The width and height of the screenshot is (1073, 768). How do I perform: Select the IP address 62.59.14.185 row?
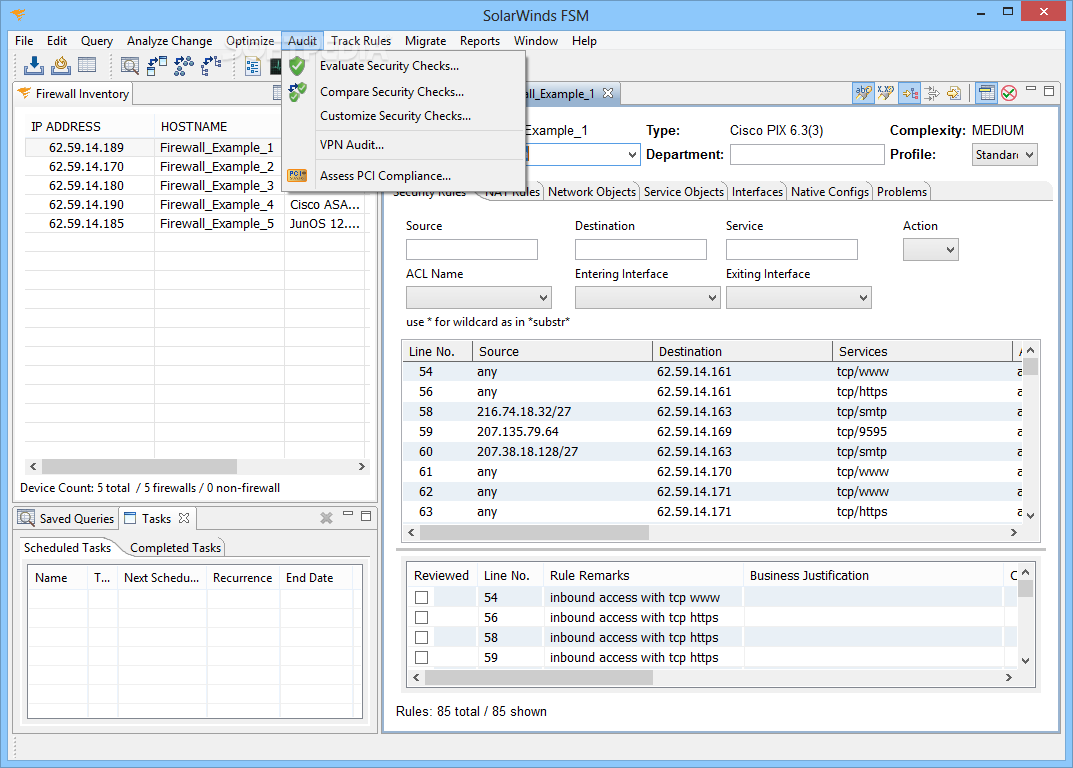pyautogui.click(x=197, y=224)
